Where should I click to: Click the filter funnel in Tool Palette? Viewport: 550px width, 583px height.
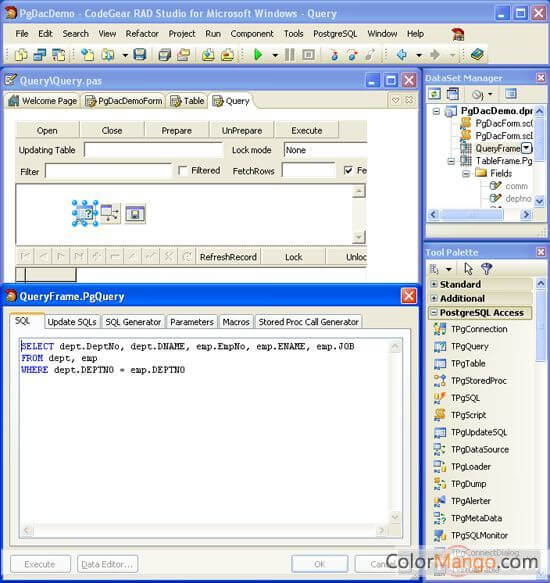486,268
